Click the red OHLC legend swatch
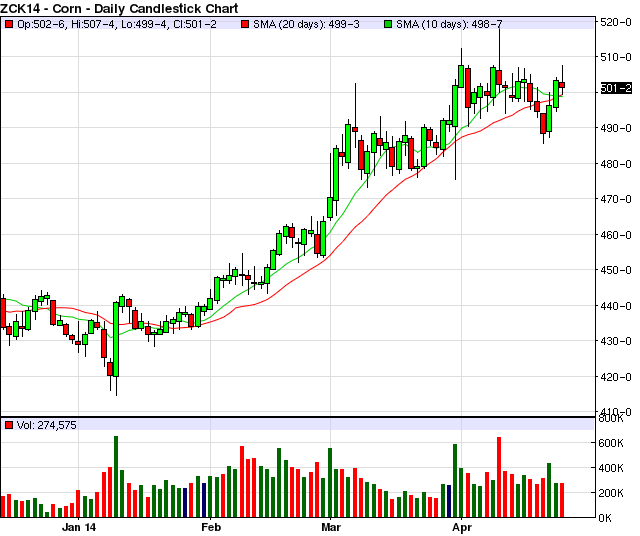 9,24
